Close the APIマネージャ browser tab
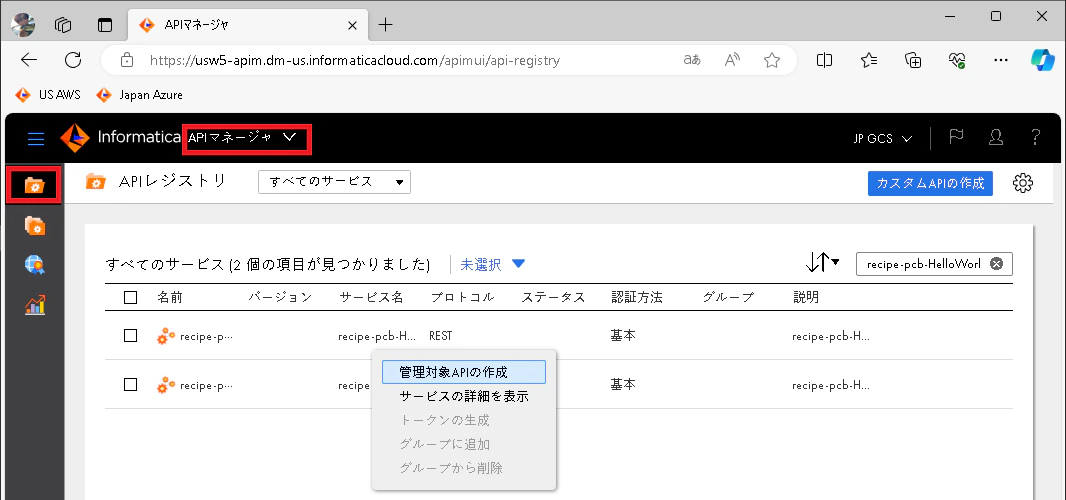 point(352,25)
